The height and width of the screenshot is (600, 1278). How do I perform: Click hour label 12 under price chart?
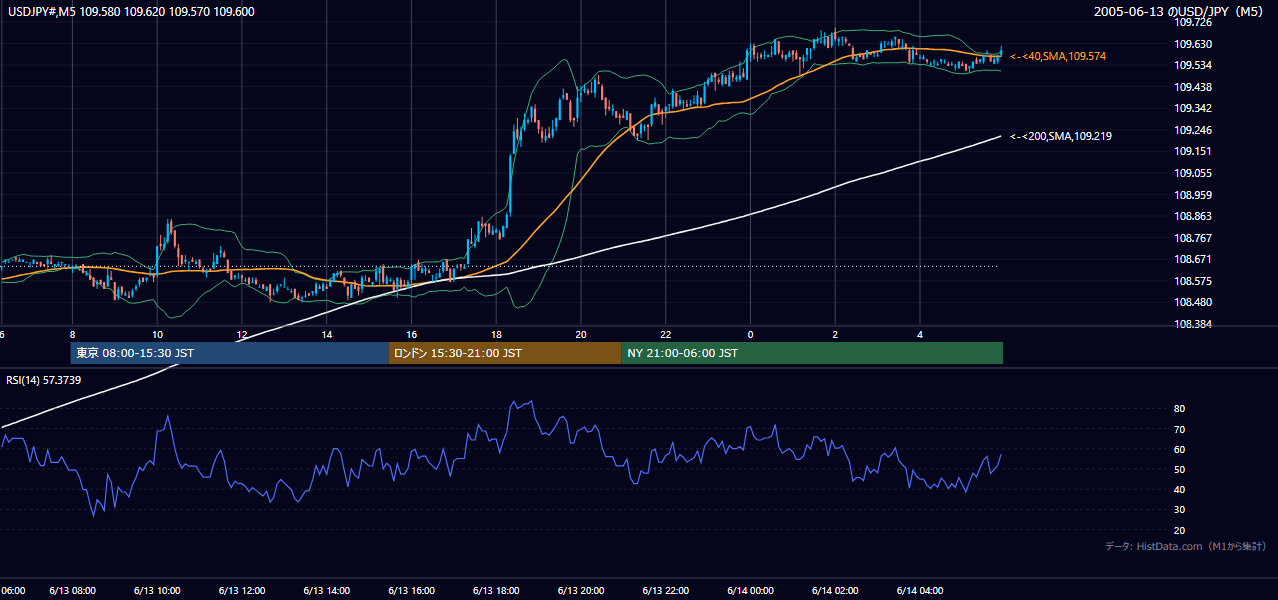(242, 334)
